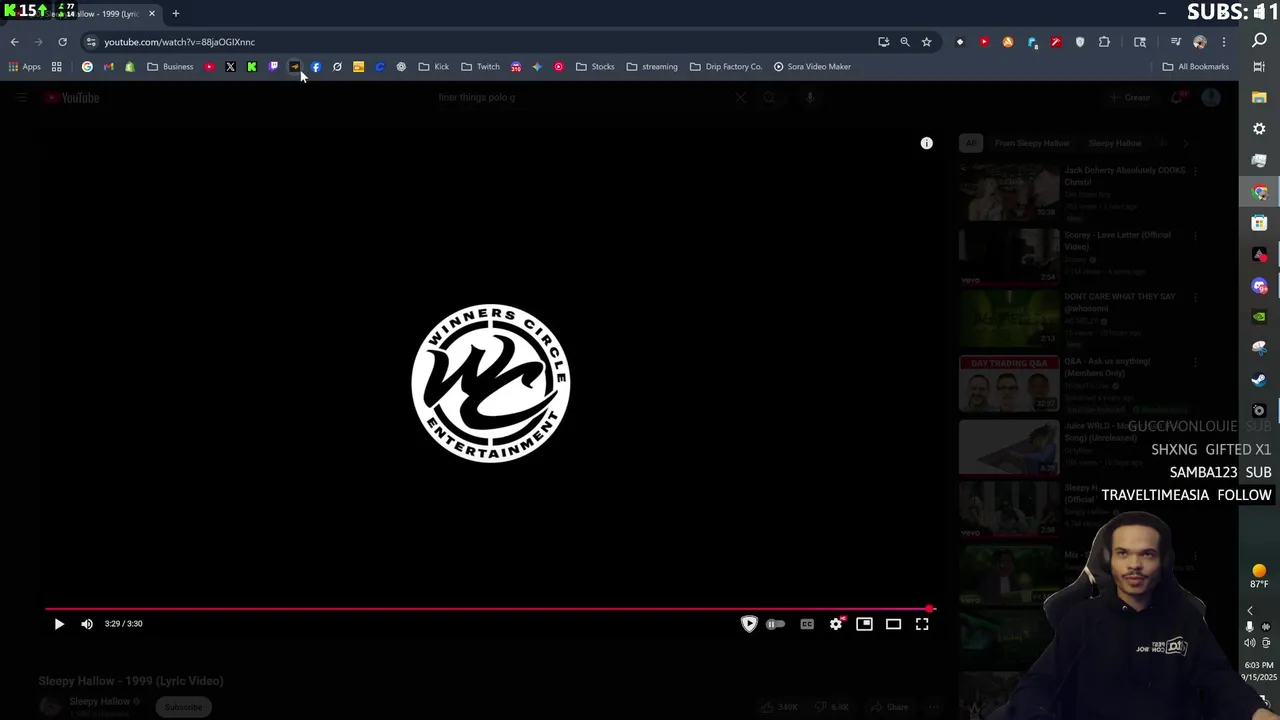Play the video with the play button
Screen dimensions: 1280x720
[x=59, y=624]
